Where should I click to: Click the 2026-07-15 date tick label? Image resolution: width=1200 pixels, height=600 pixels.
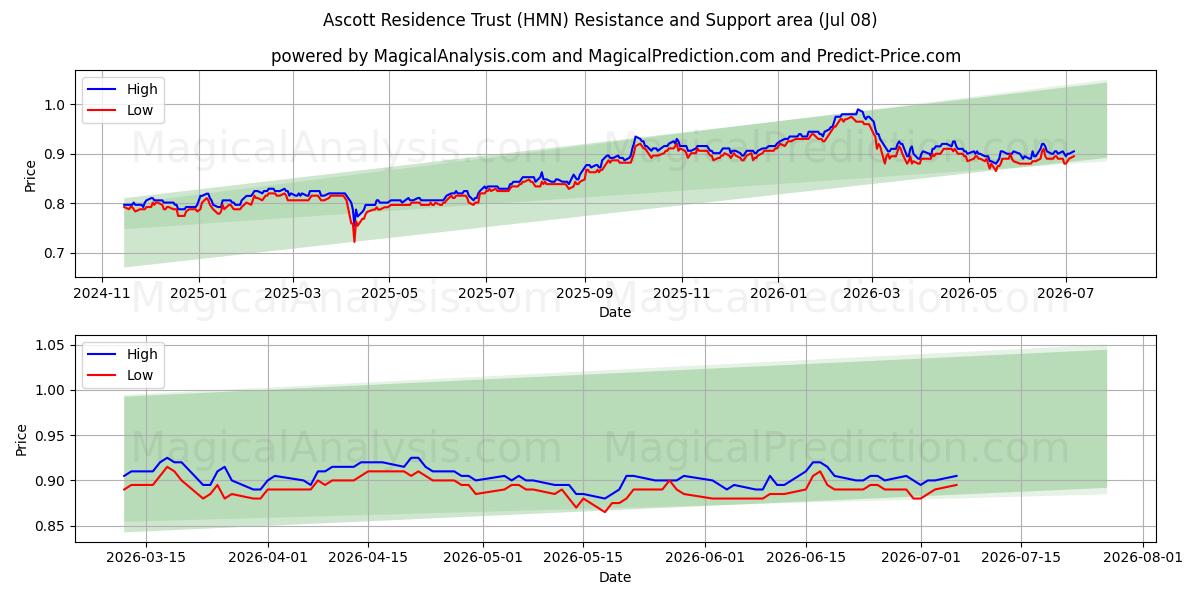tap(1022, 558)
